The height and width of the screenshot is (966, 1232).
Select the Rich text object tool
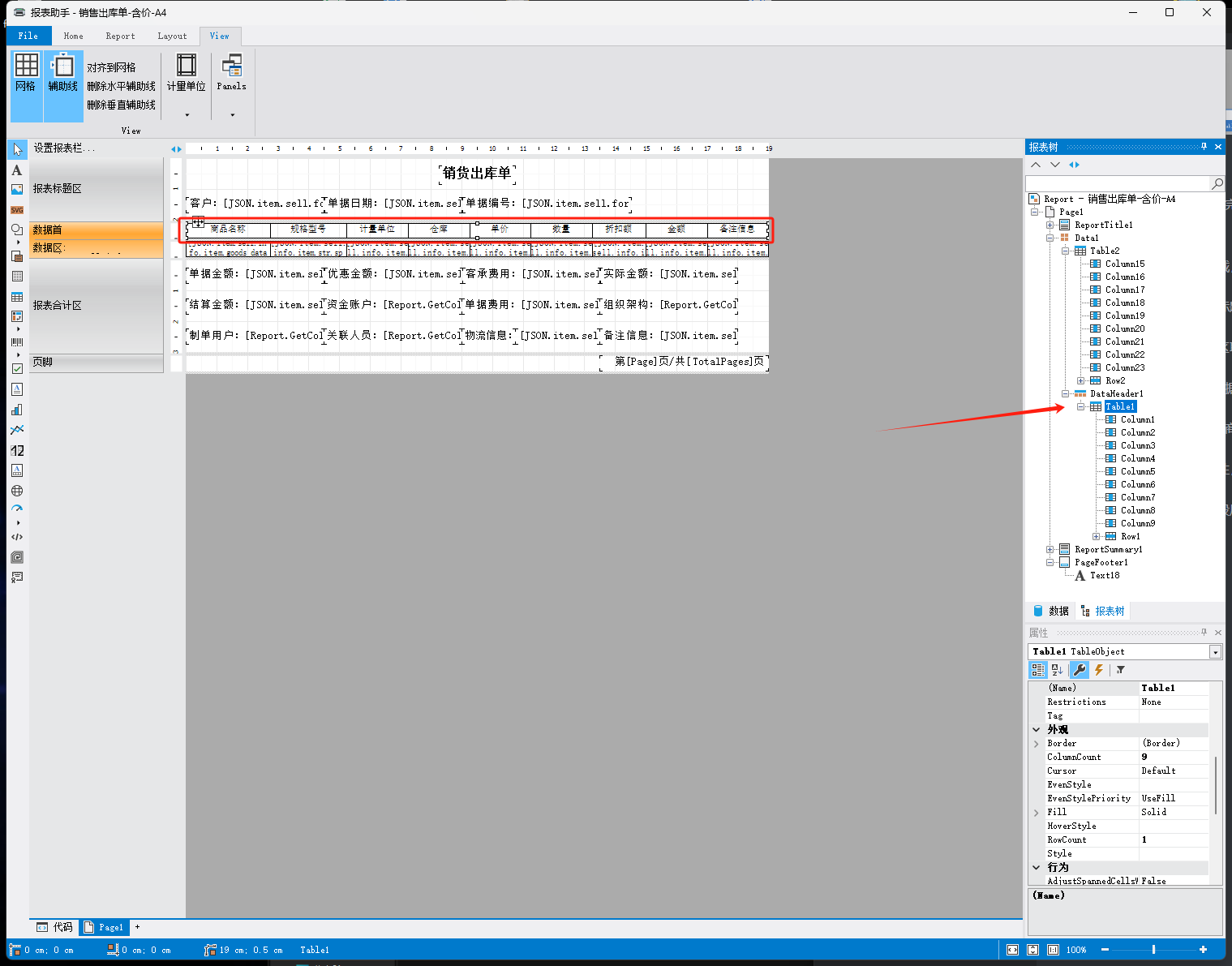pyautogui.click(x=17, y=389)
